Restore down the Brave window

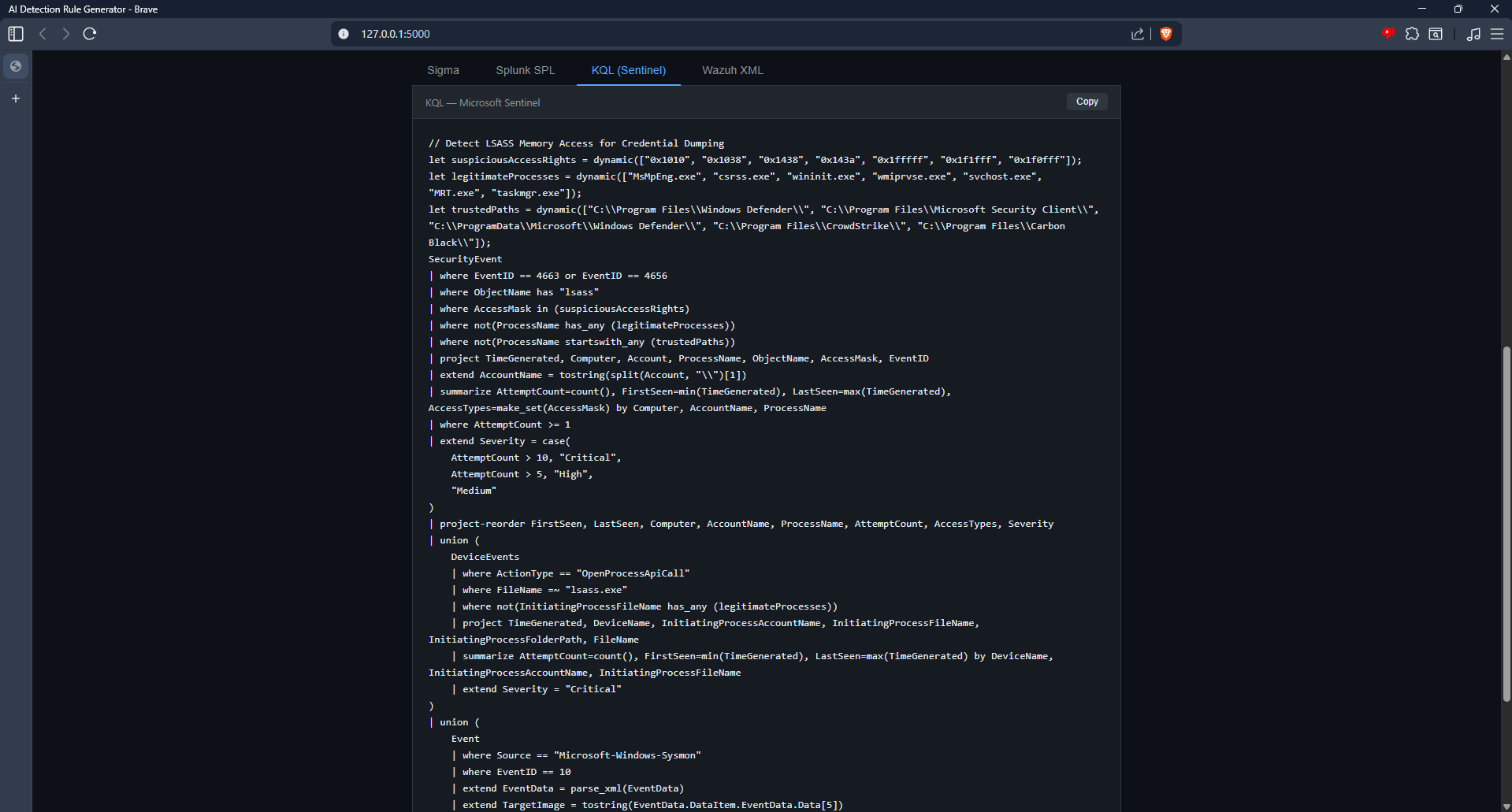[1458, 9]
